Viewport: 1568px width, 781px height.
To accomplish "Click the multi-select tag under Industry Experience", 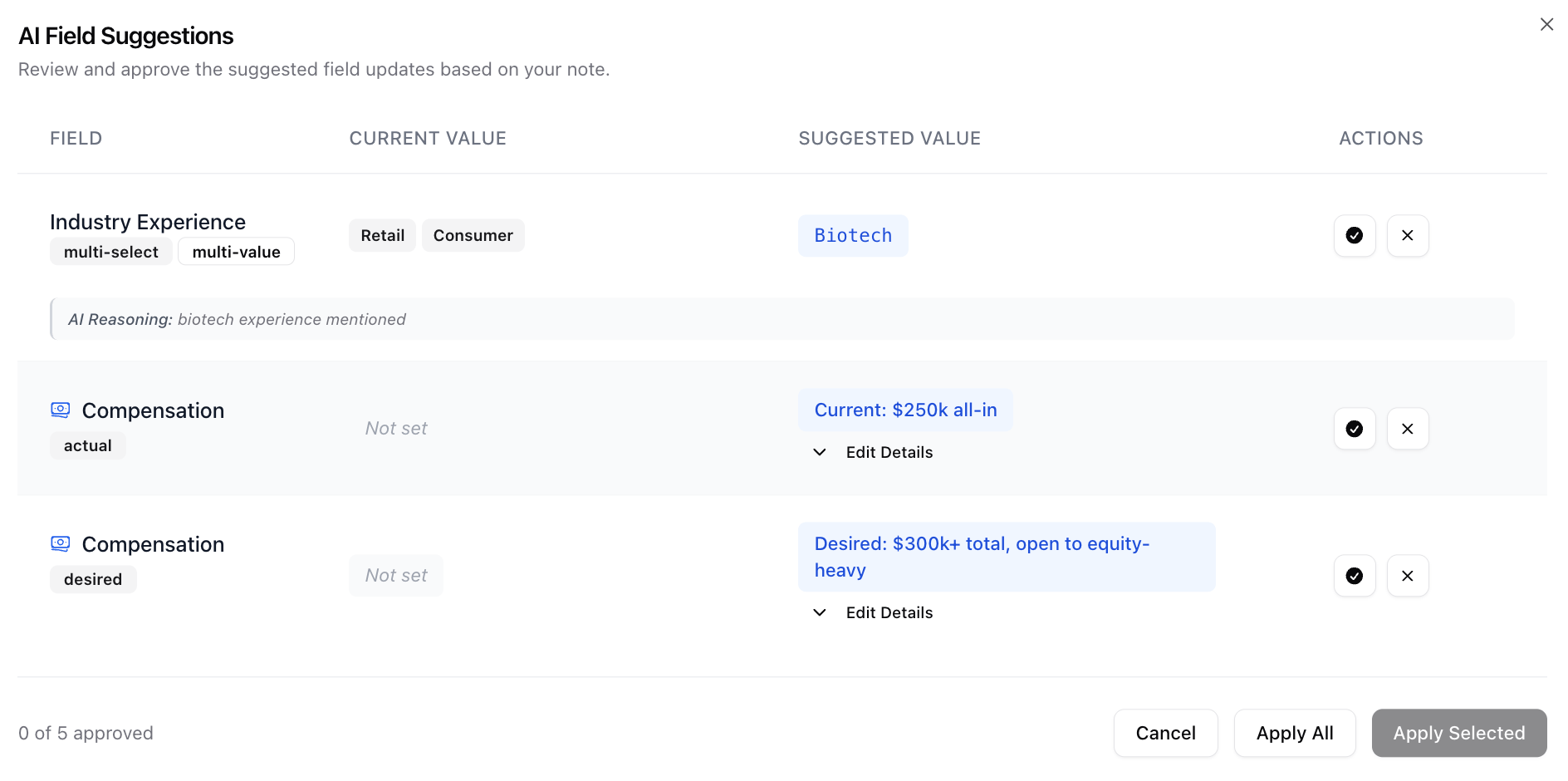I will tap(111, 252).
